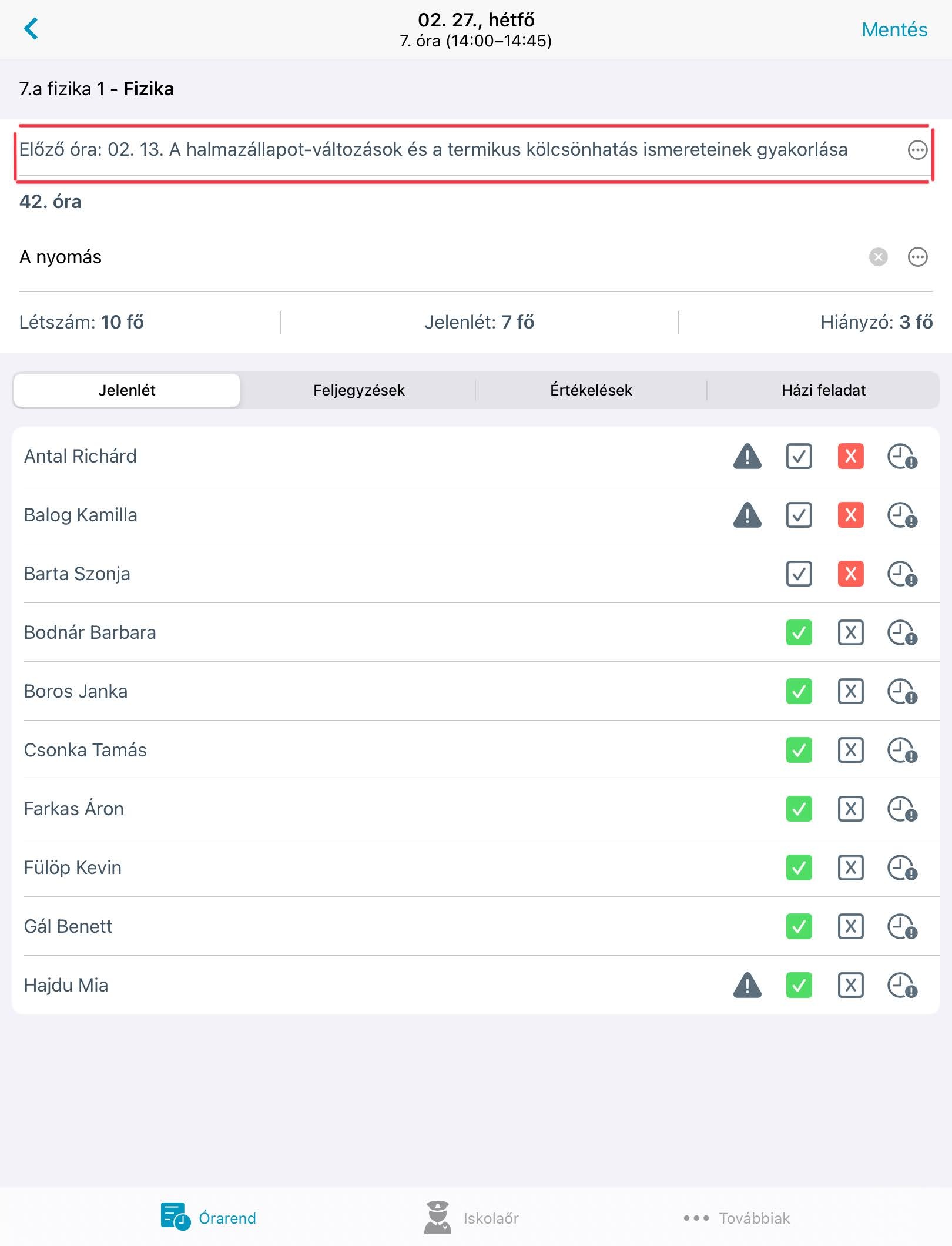
Task: Tap Mentés to save the lesson
Action: pos(894,29)
